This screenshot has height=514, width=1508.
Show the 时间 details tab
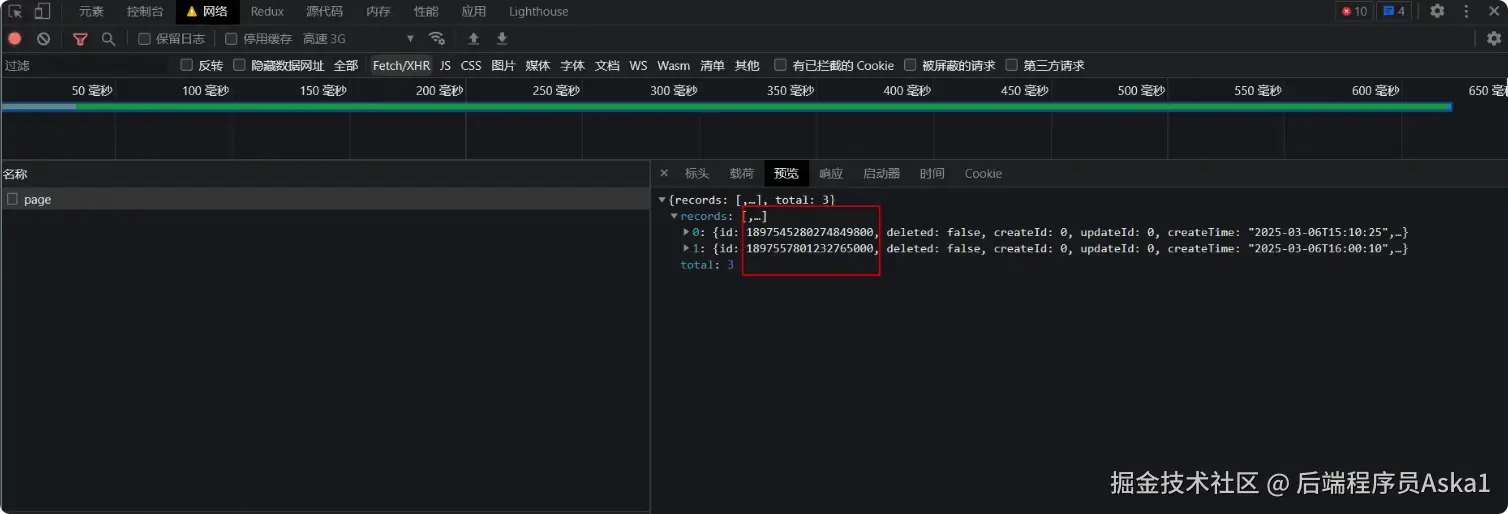click(932, 173)
